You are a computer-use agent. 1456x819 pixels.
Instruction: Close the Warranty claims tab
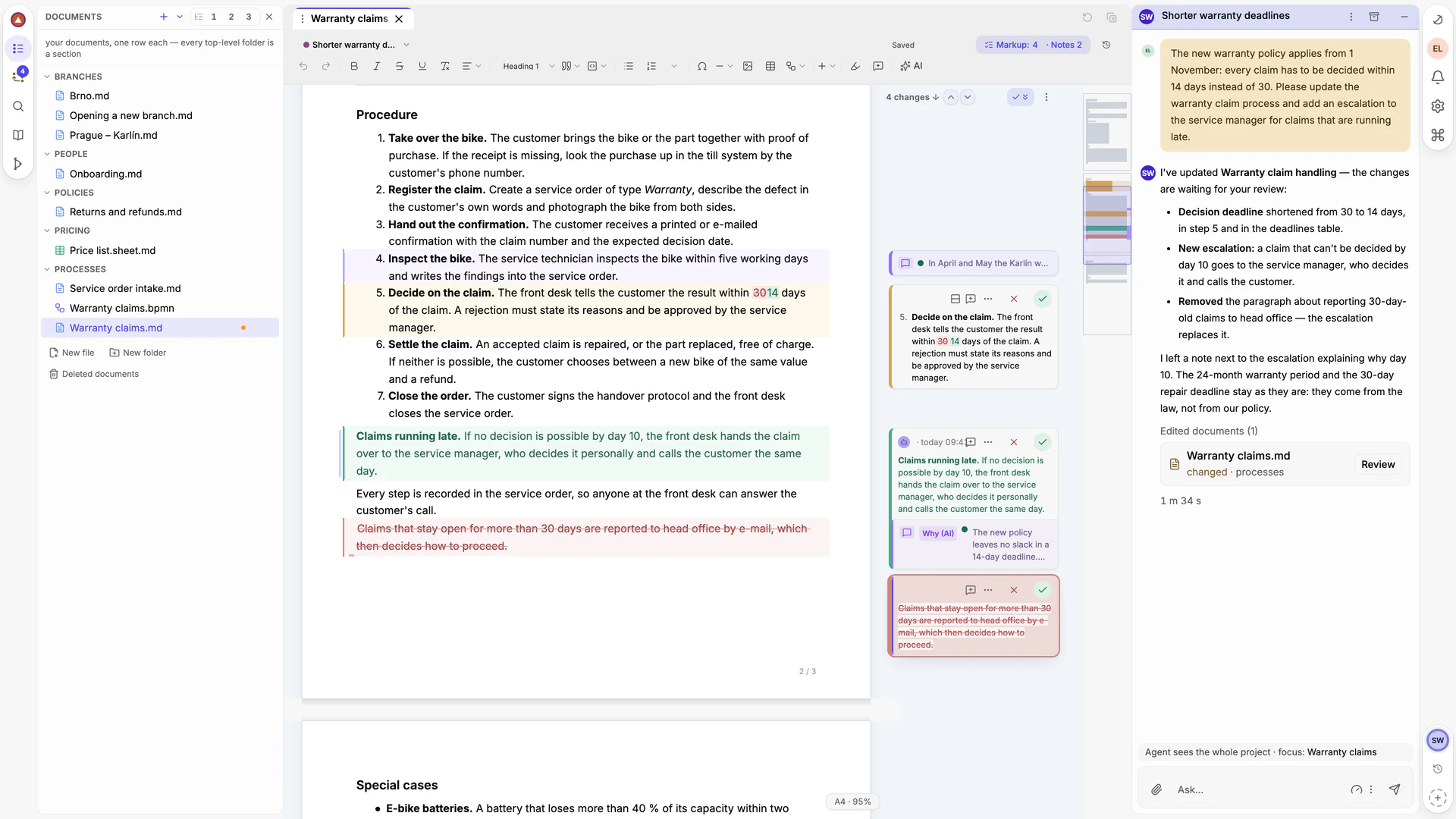click(x=399, y=19)
